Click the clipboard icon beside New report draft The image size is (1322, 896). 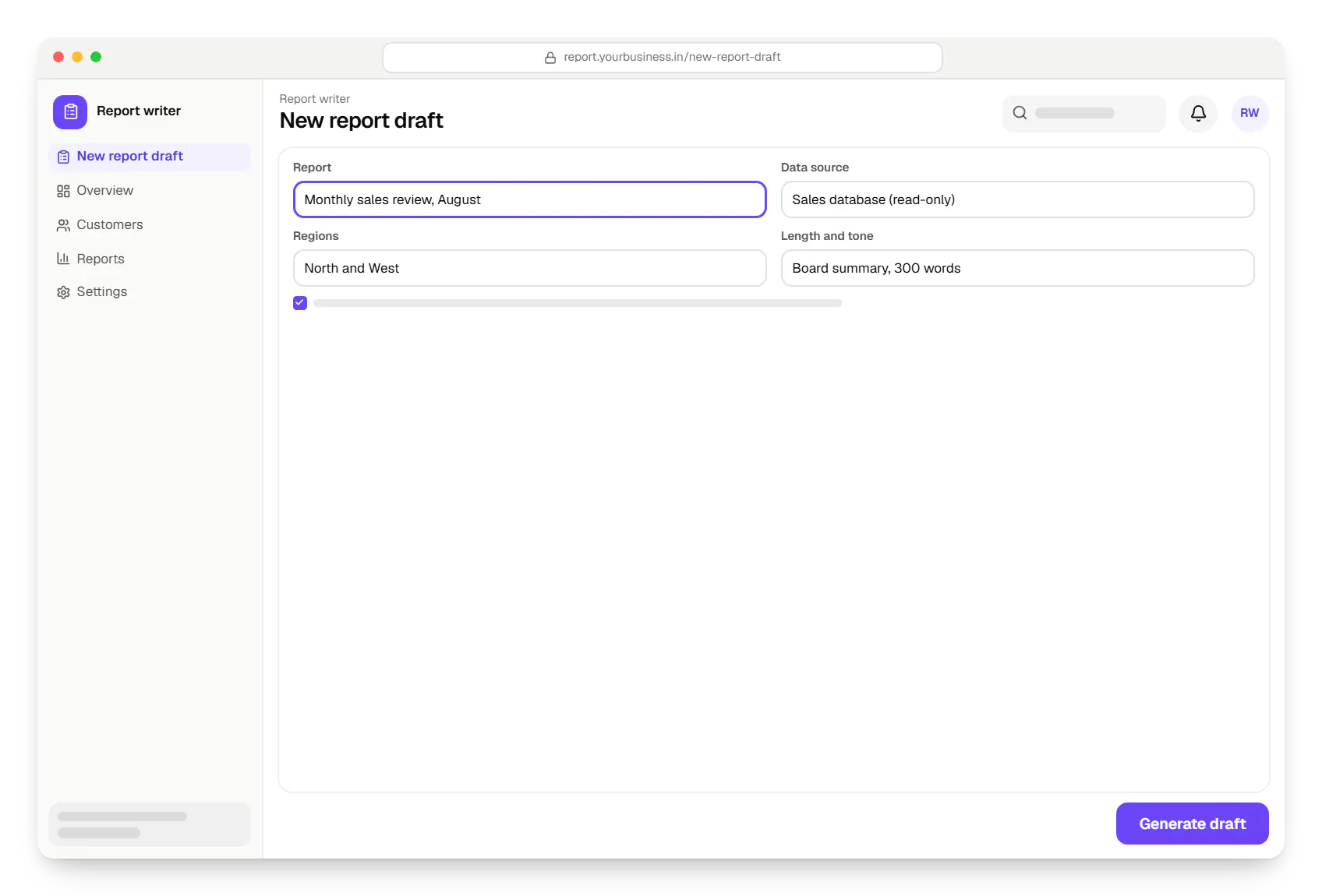tap(64, 157)
